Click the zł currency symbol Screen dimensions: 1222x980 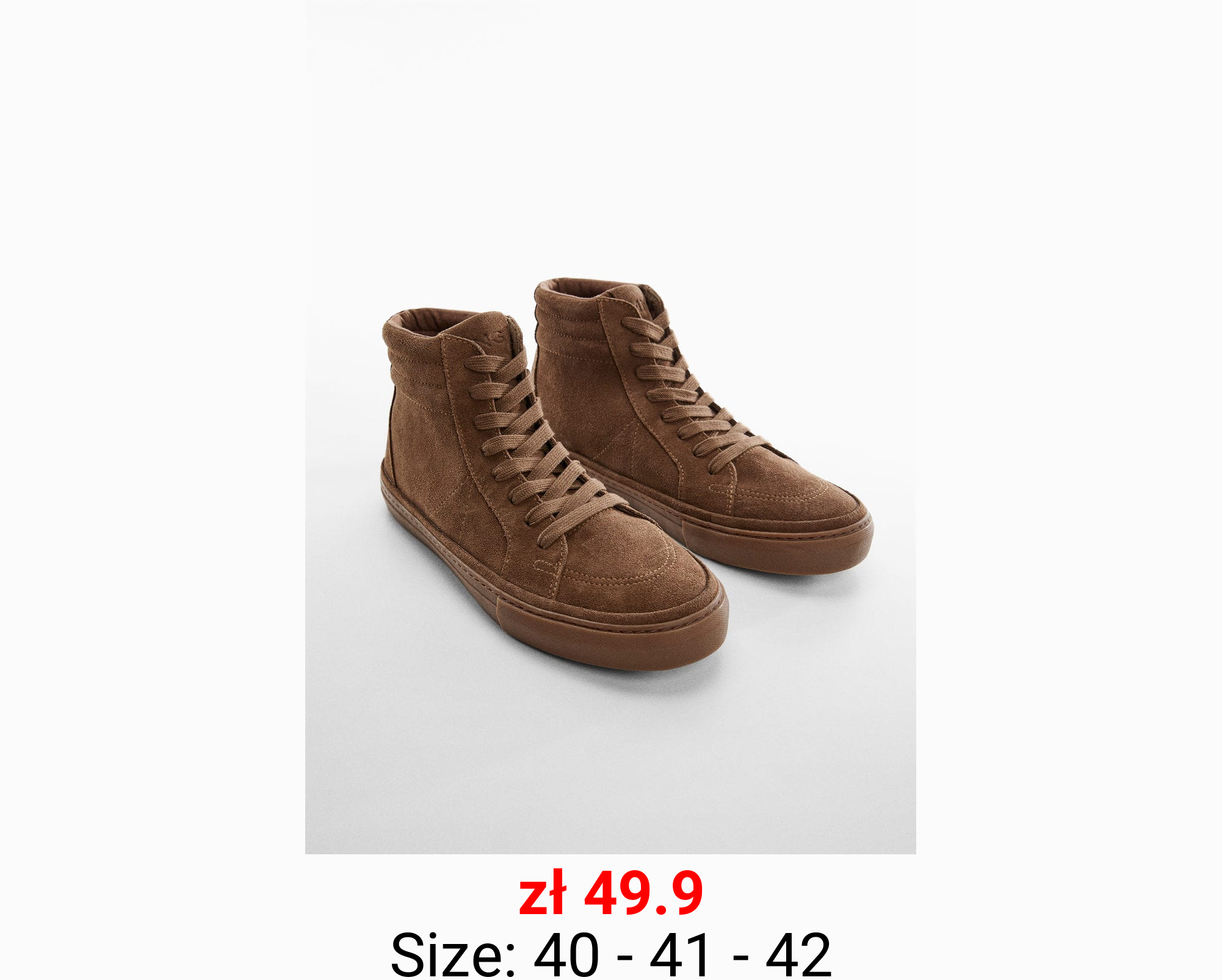tap(543, 895)
